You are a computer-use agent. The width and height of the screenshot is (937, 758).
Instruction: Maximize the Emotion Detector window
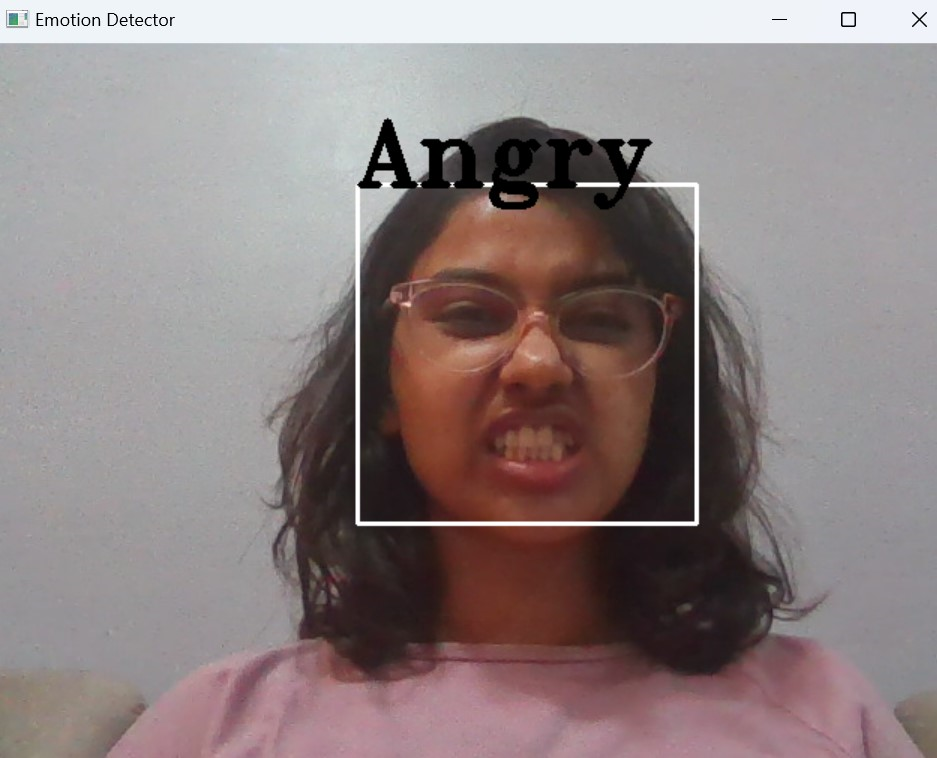tap(848, 19)
